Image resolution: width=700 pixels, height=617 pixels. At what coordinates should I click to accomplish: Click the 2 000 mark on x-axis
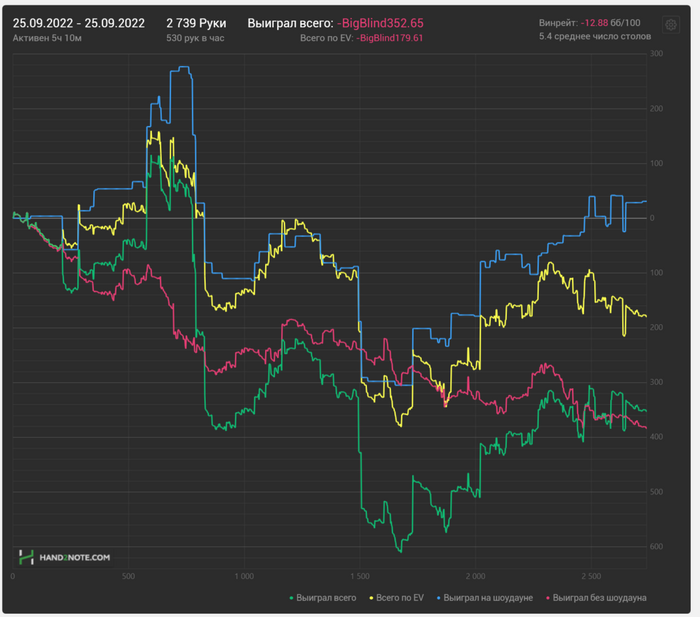coord(476,576)
